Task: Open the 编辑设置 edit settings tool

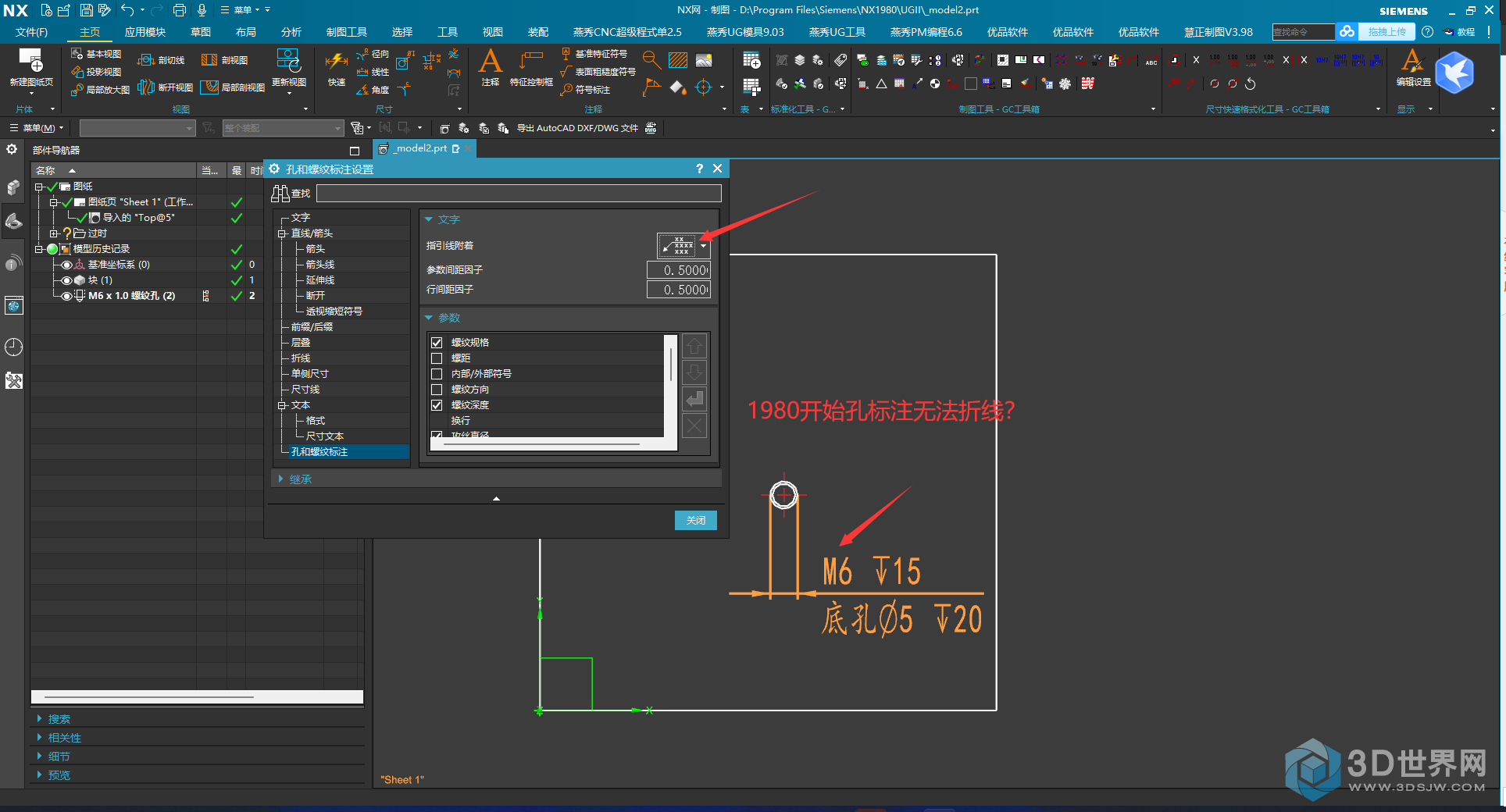Action: [1413, 67]
